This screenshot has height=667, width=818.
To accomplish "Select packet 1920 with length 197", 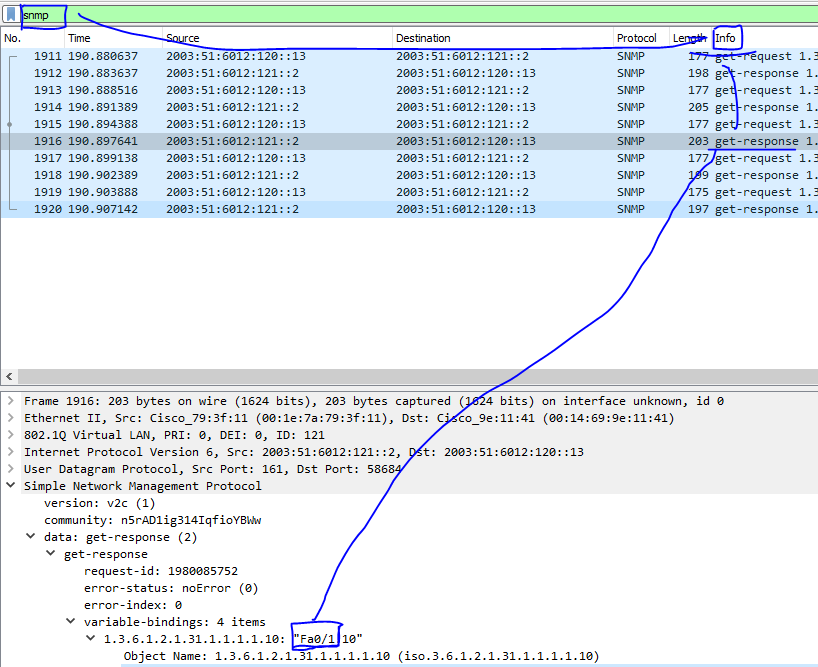I will pyautogui.click(x=409, y=209).
